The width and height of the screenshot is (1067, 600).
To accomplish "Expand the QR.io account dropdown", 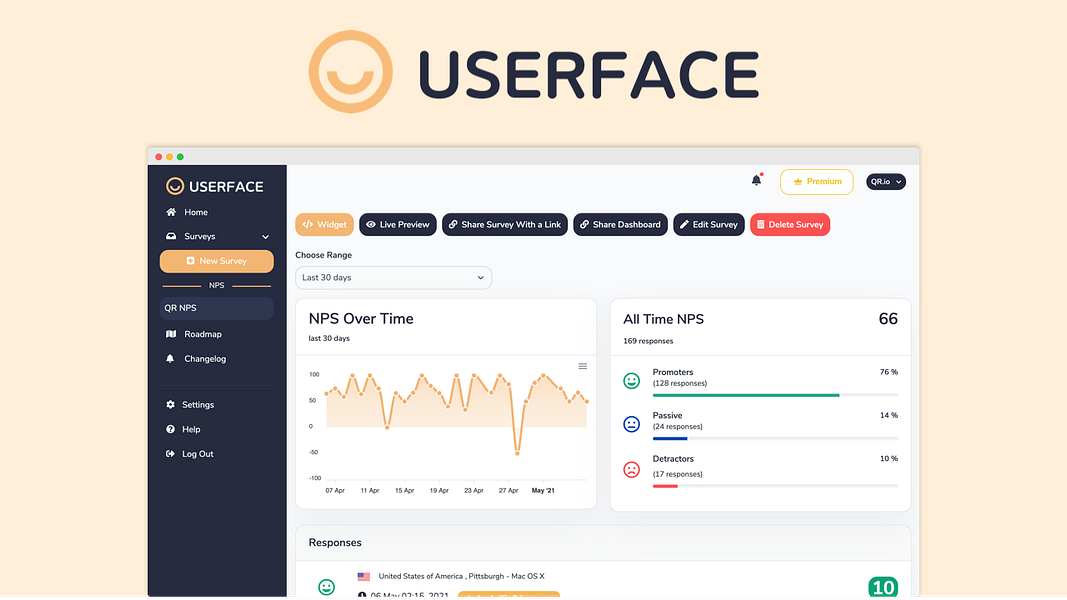I will click(885, 181).
